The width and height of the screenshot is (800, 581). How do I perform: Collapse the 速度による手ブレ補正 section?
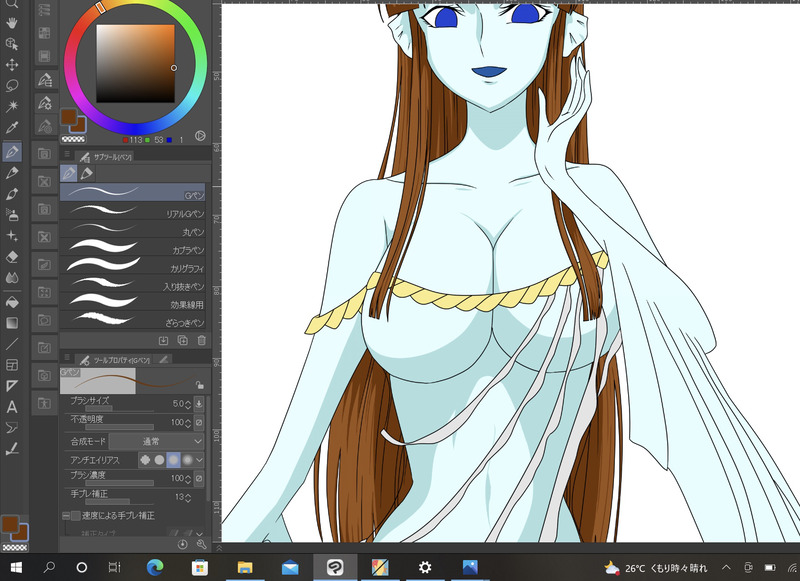[66, 516]
